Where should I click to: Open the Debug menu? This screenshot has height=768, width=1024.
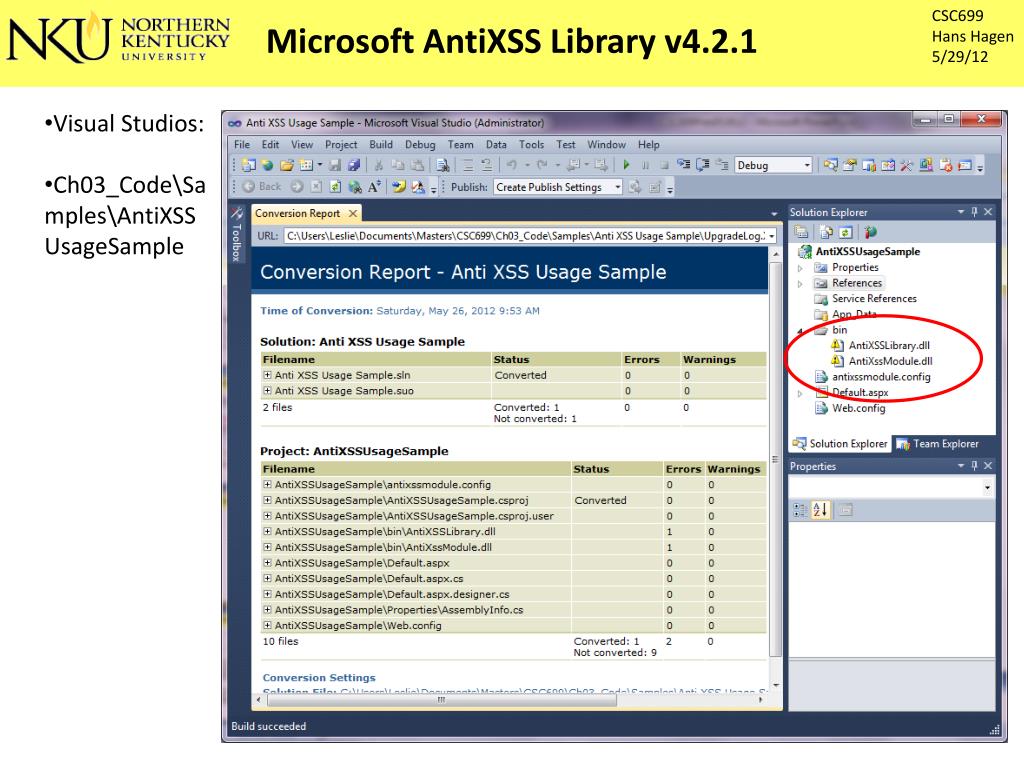point(420,144)
